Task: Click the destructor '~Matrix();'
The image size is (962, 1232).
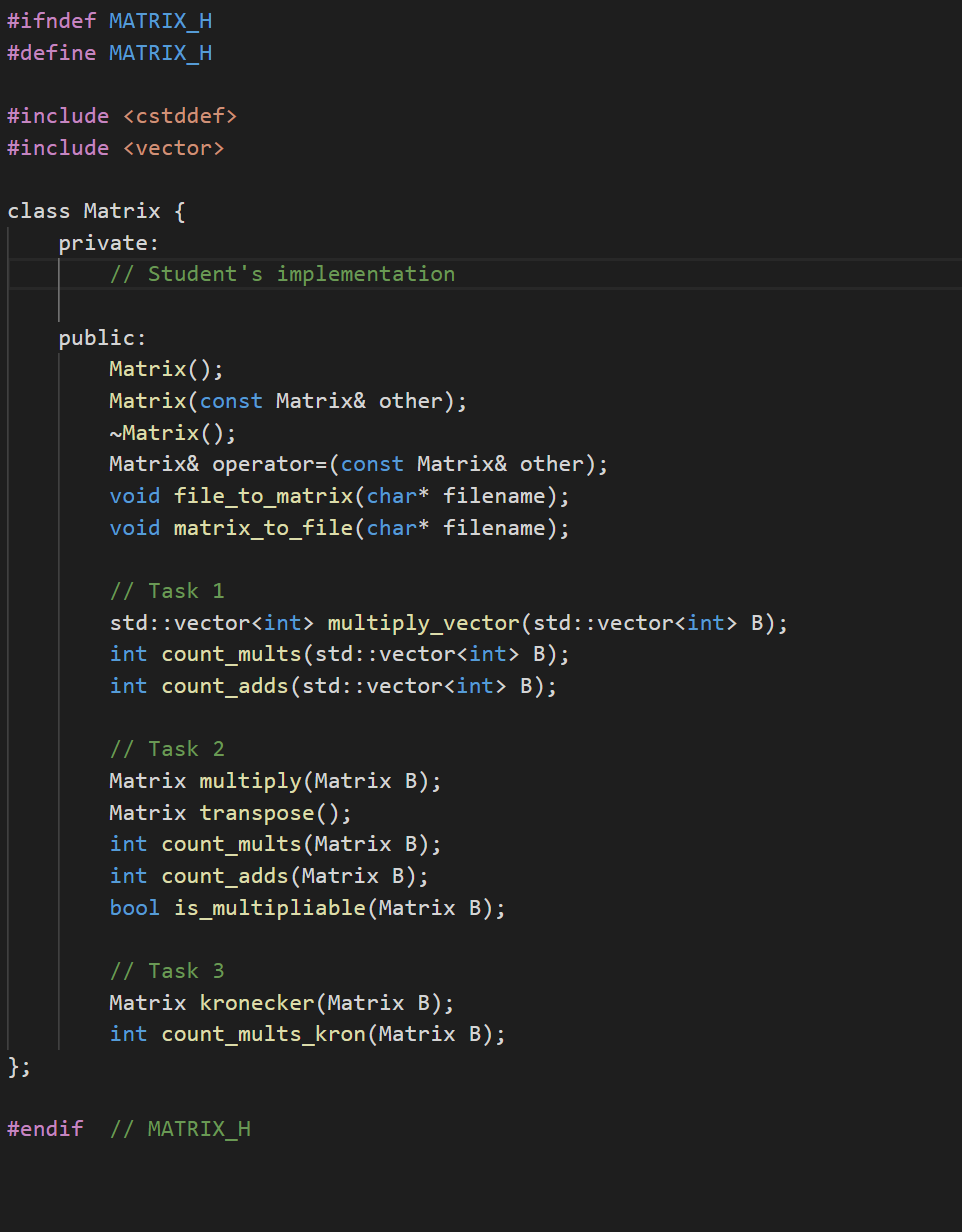Action: pyautogui.click(x=173, y=433)
